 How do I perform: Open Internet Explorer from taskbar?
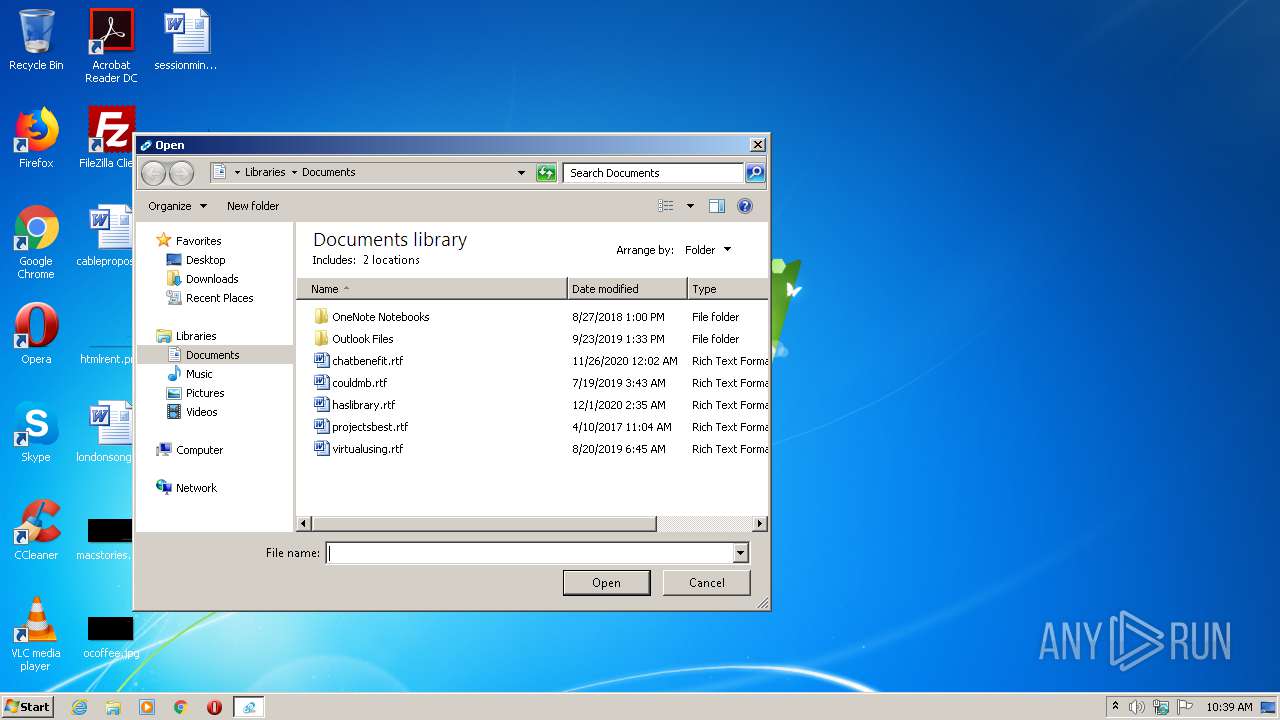pos(79,707)
